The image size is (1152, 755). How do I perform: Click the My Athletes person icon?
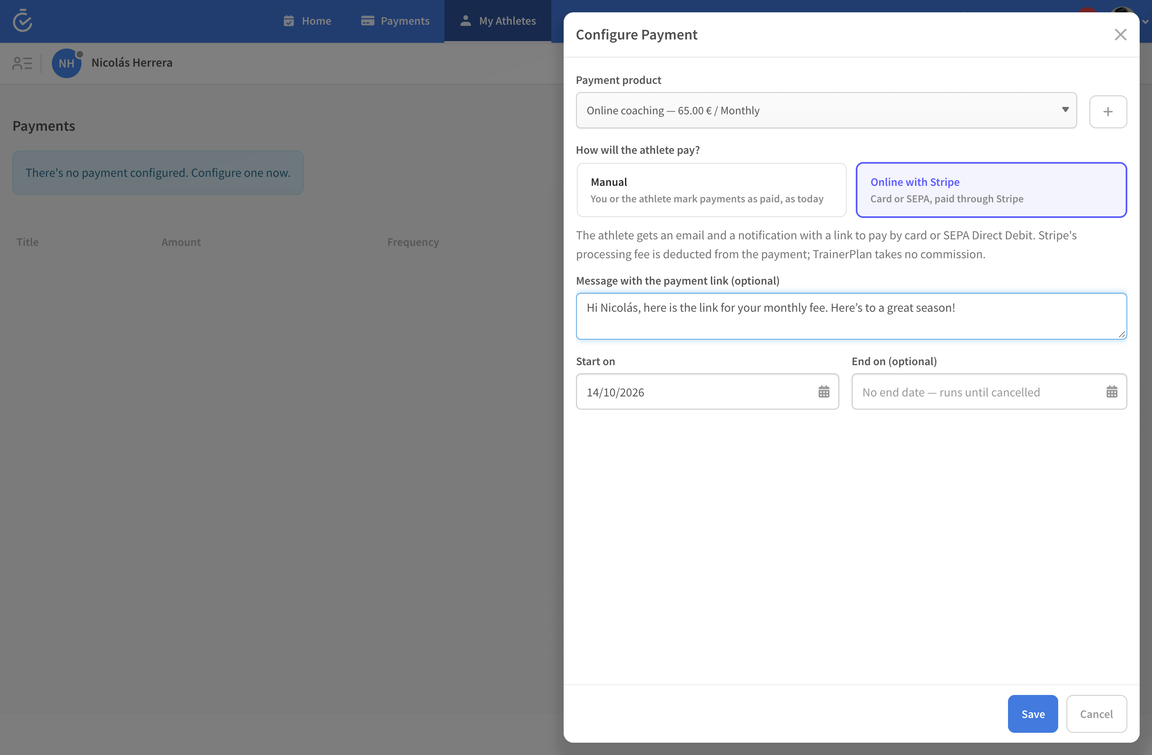[465, 21]
